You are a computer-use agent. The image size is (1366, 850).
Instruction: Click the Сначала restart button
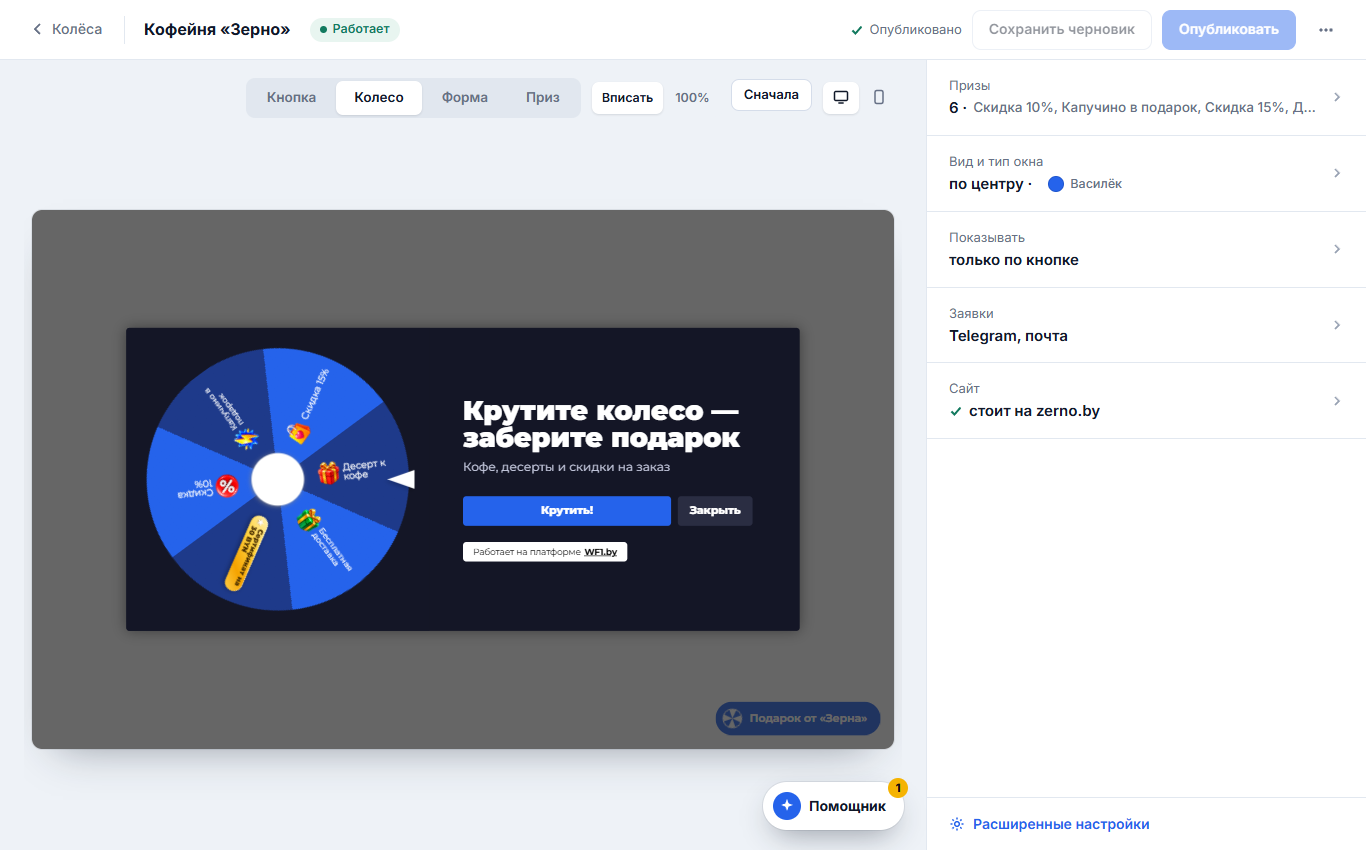(771, 95)
